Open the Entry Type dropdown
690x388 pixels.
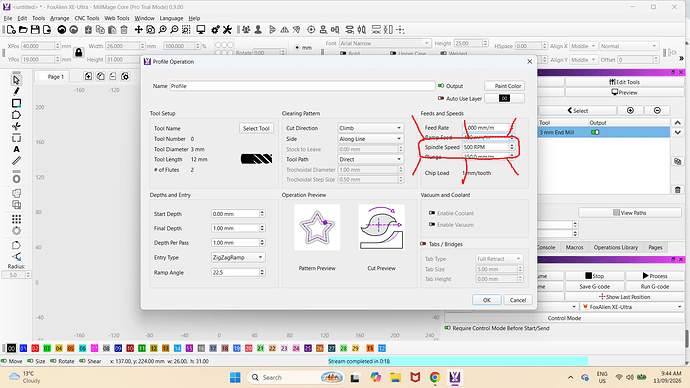click(238, 257)
